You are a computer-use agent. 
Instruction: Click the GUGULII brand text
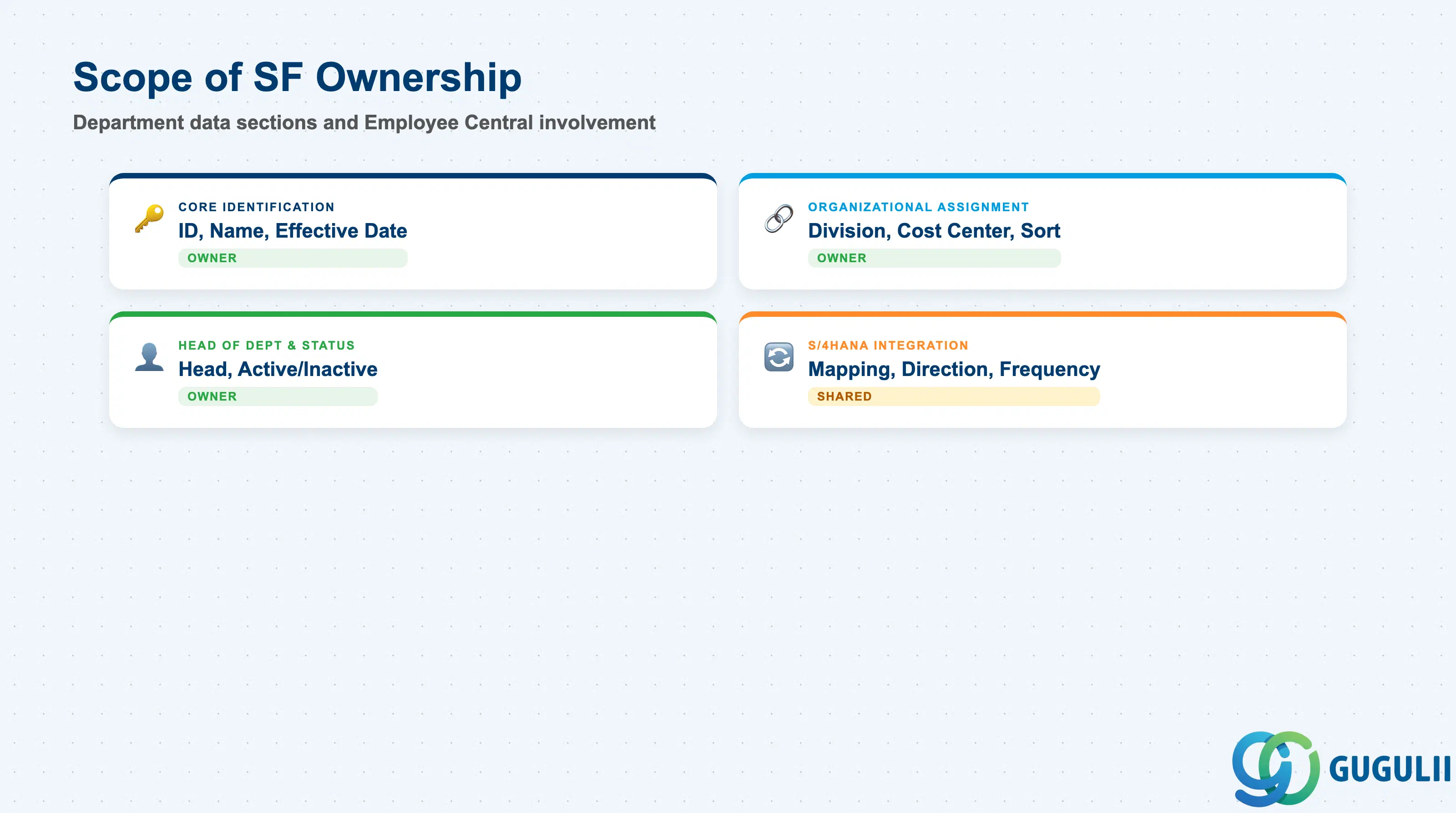coord(1389,769)
